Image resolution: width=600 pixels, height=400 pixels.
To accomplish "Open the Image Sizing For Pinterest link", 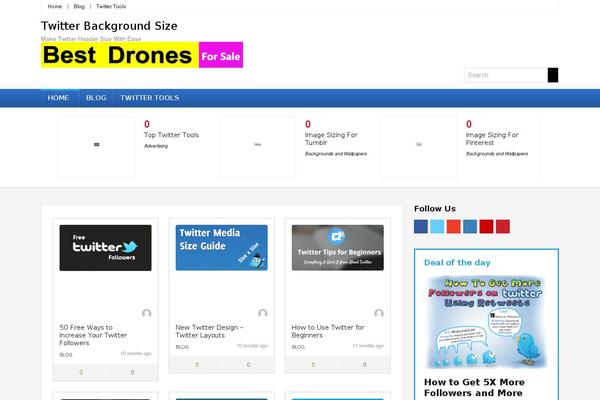I will [x=492, y=139].
